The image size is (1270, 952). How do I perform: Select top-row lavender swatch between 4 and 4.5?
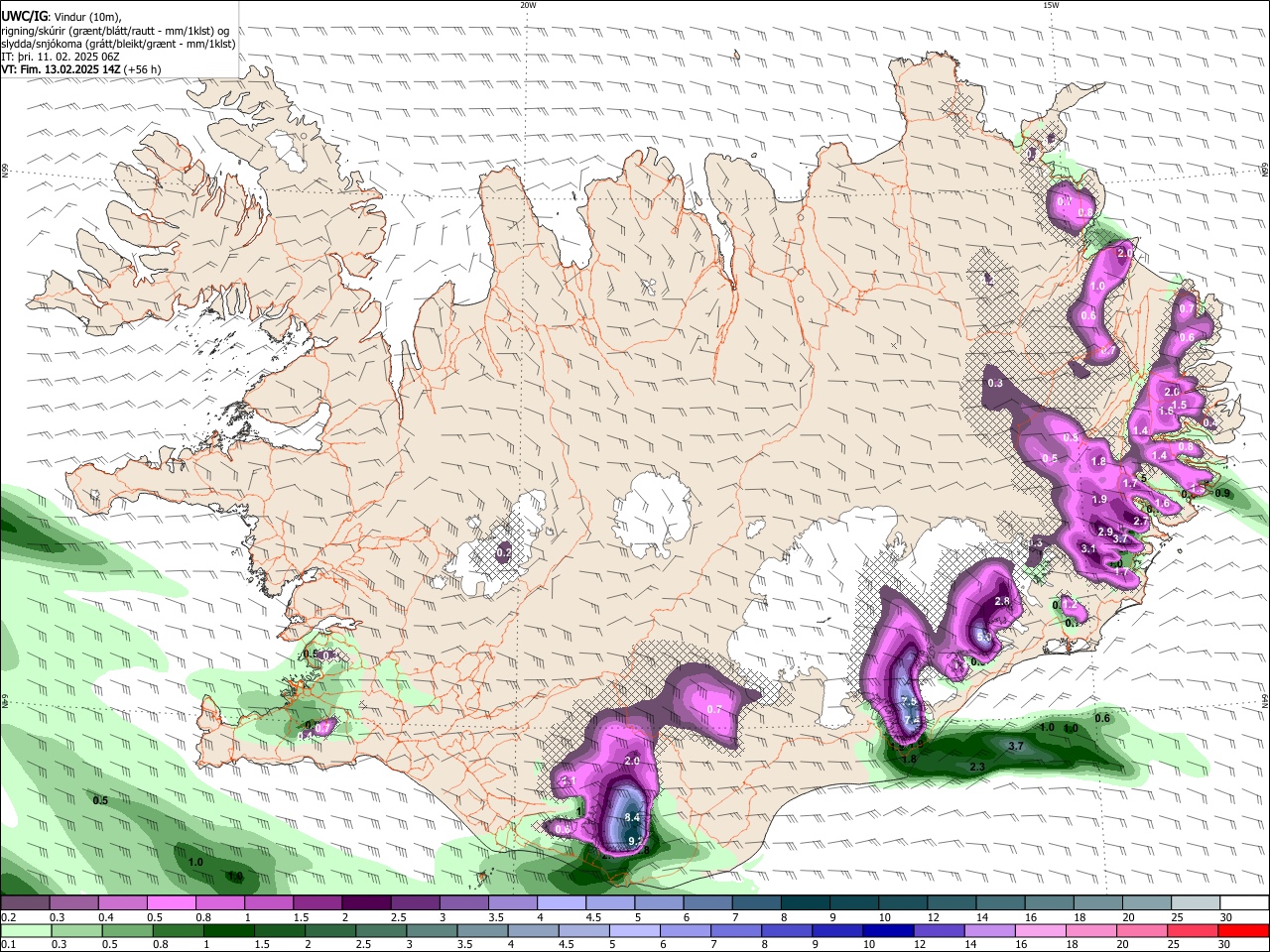coord(561,902)
